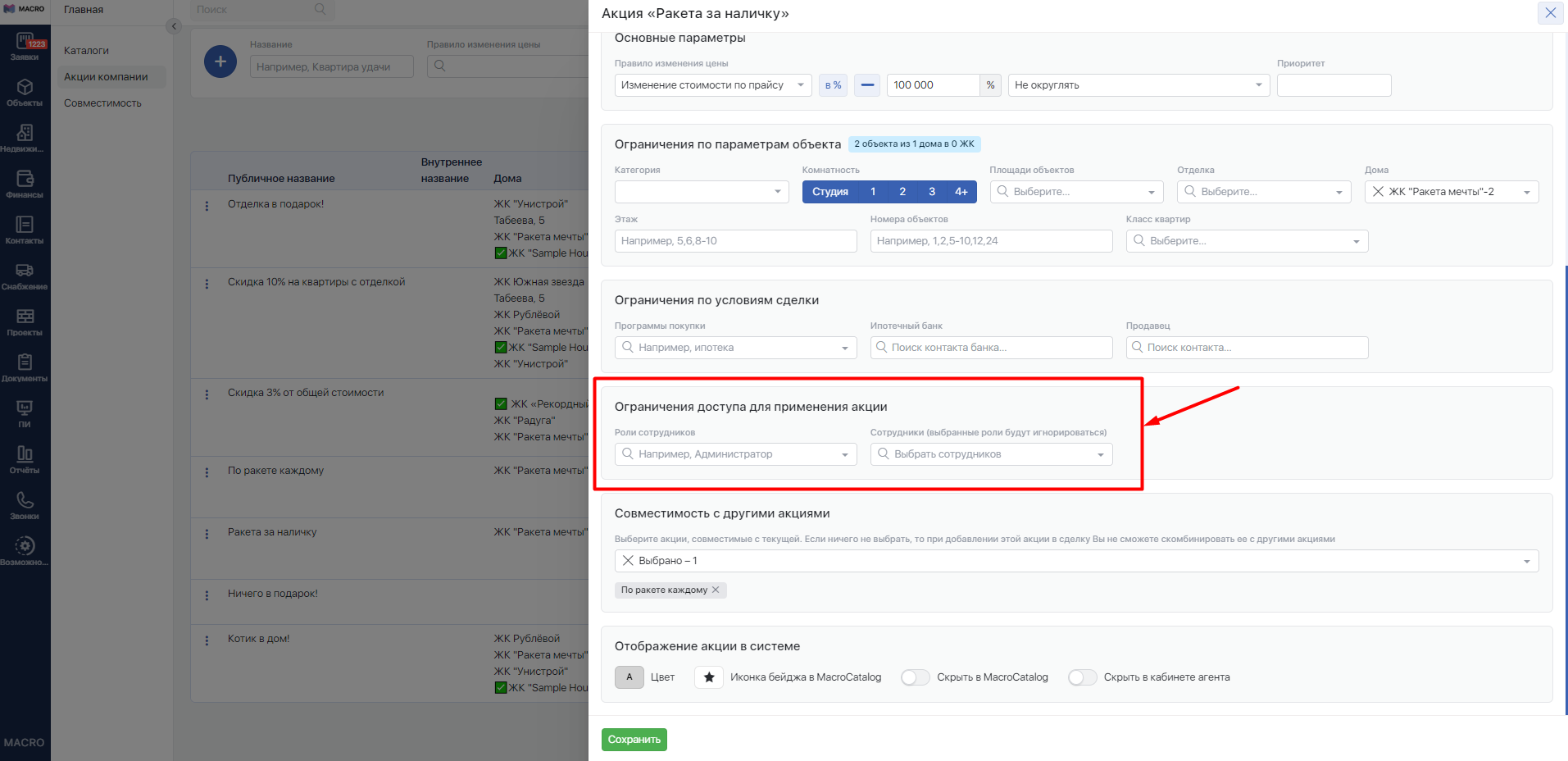Go to Финансы sidebar icon

click(25, 184)
